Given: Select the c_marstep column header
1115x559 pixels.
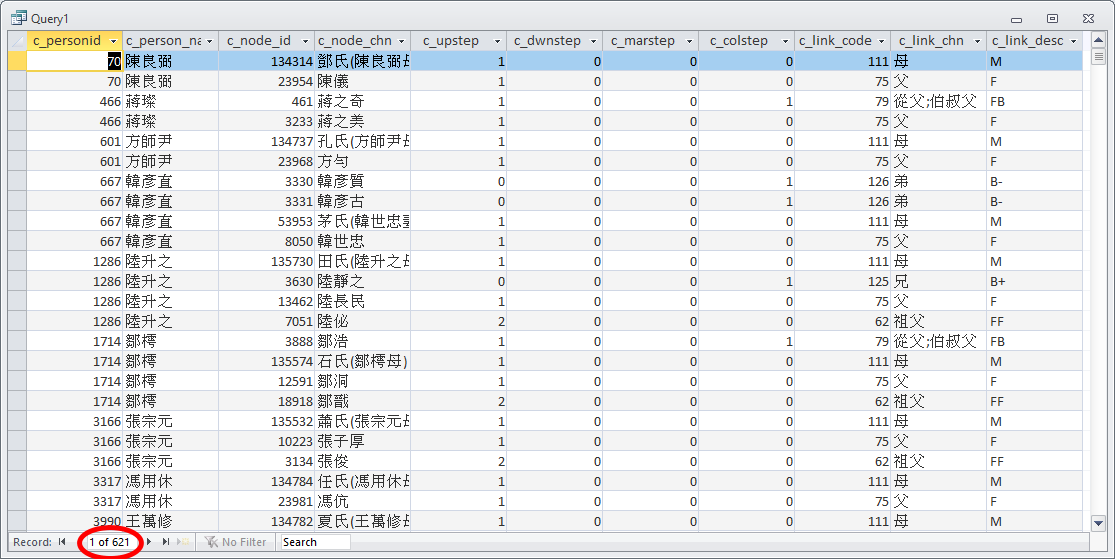Looking at the screenshot, I should point(645,41).
